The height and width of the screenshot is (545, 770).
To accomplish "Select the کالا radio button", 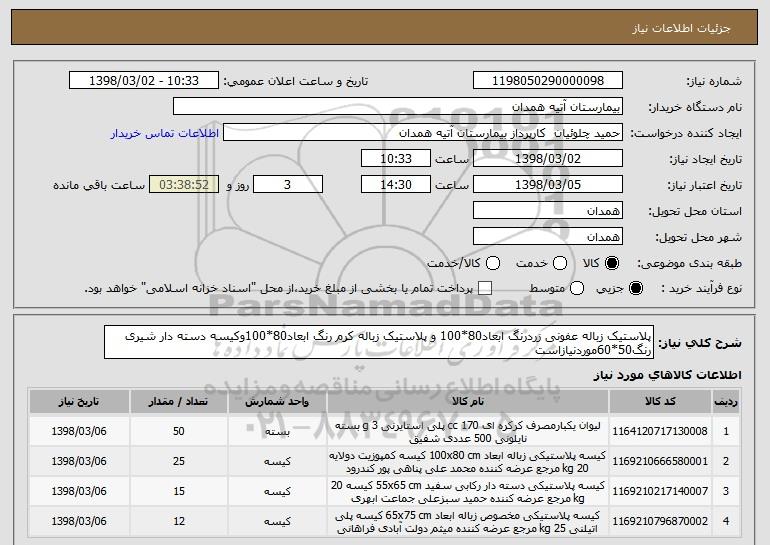I will (612, 263).
